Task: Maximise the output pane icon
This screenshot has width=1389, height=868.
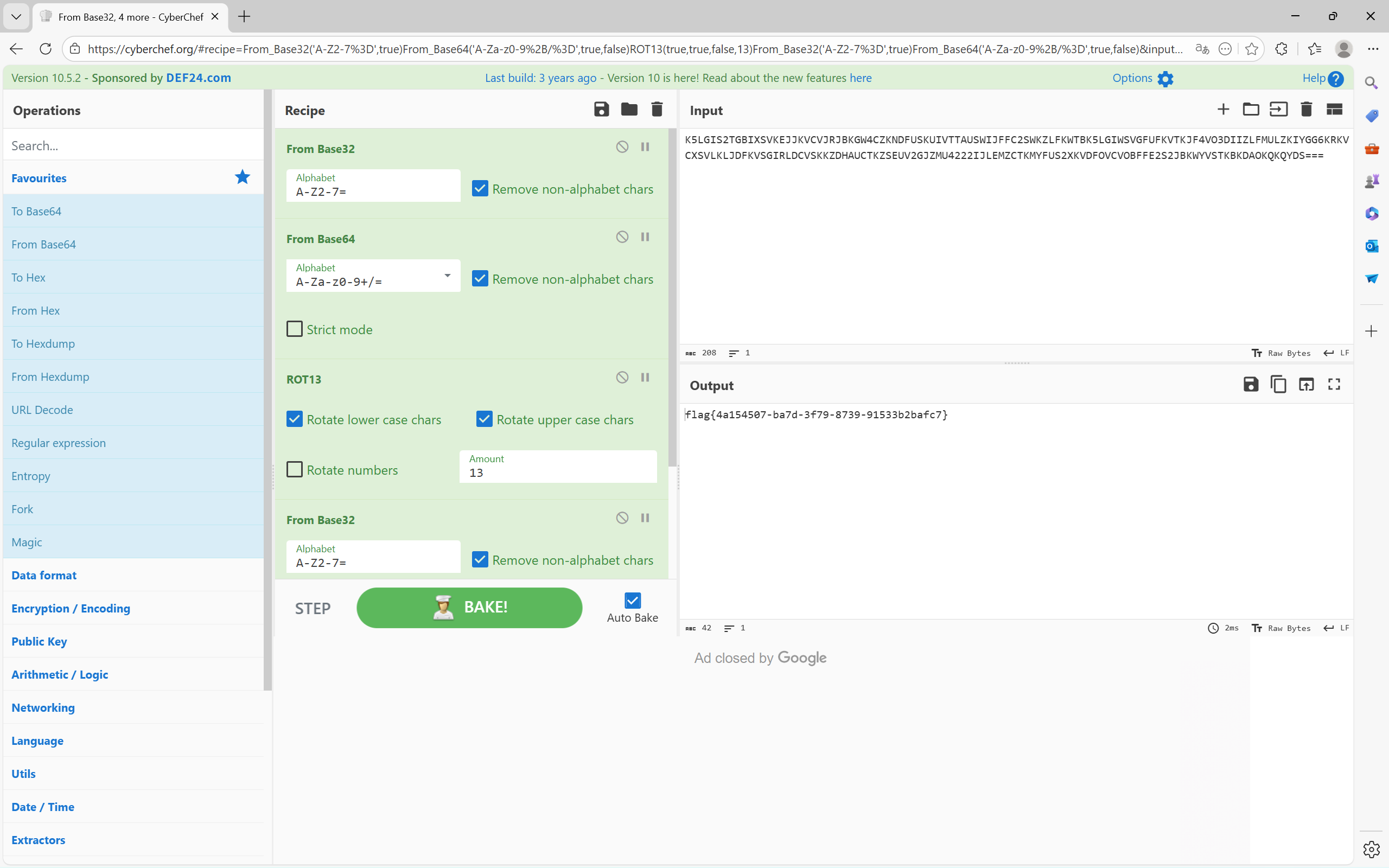Action: pos(1334,385)
